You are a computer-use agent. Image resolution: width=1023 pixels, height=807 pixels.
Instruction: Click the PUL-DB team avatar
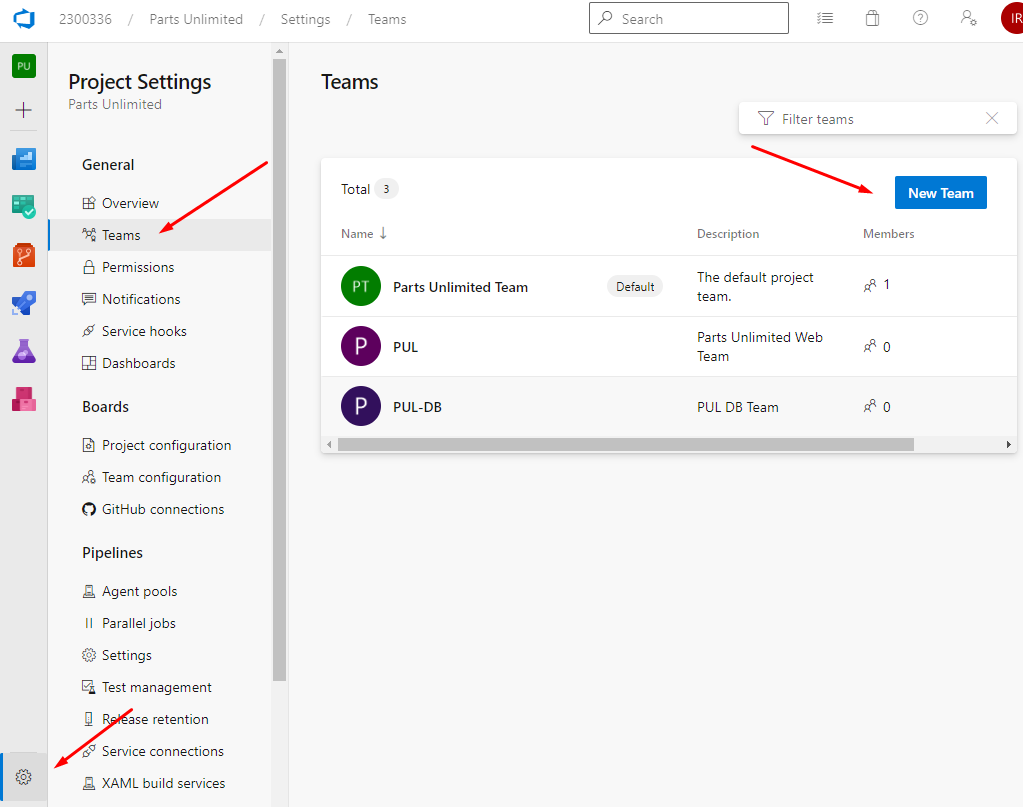361,406
